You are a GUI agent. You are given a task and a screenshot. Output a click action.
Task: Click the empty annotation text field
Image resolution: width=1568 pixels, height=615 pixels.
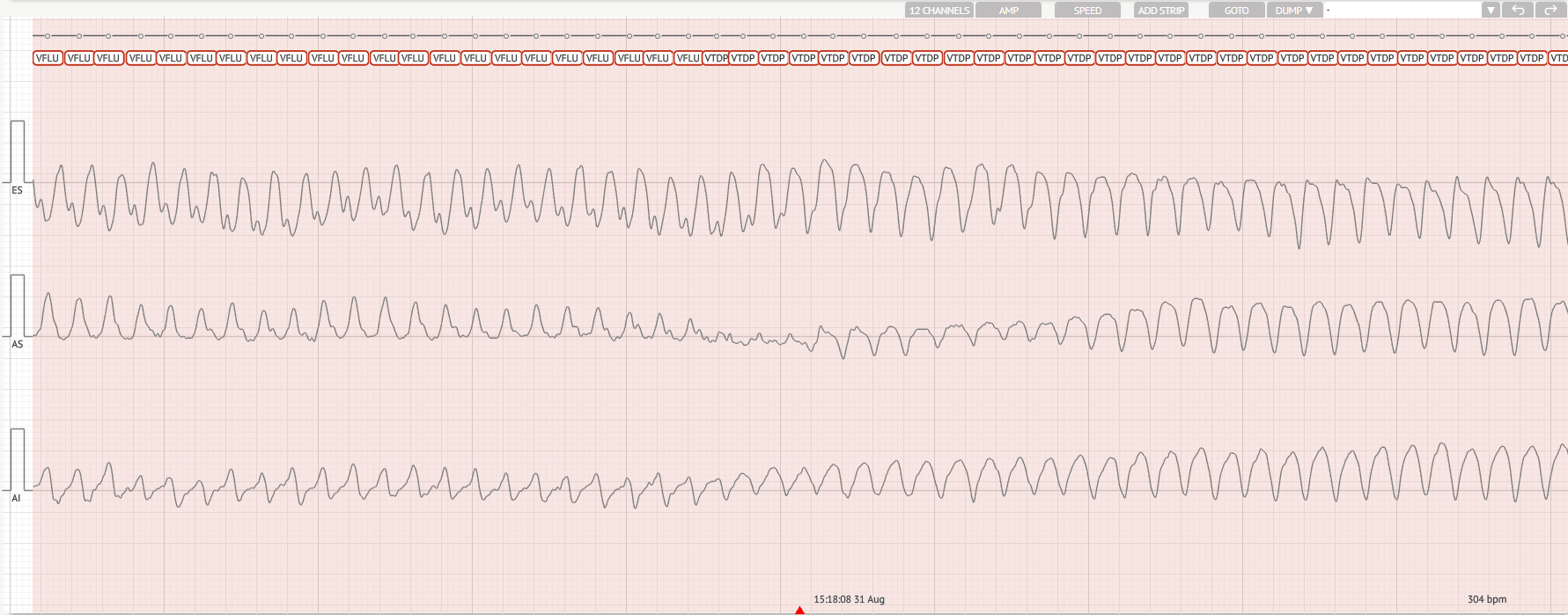click(1402, 11)
